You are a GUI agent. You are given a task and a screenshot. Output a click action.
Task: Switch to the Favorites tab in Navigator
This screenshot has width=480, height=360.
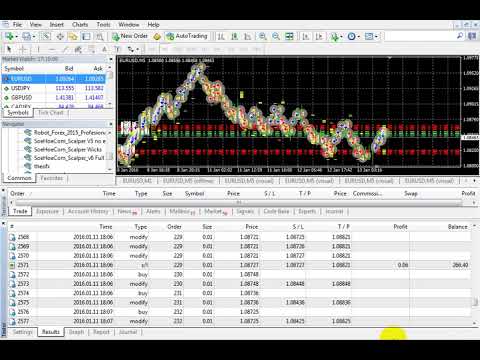[x=52, y=178]
